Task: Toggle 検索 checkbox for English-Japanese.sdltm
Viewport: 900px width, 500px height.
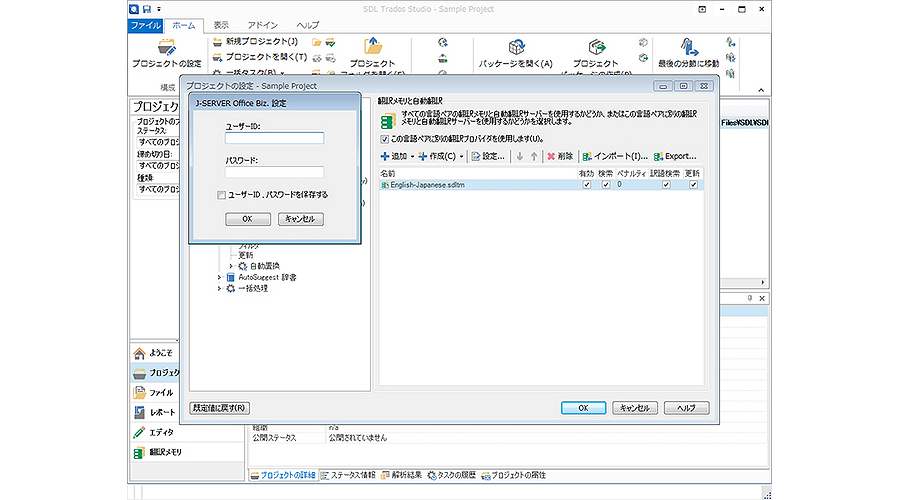Action: click(606, 185)
